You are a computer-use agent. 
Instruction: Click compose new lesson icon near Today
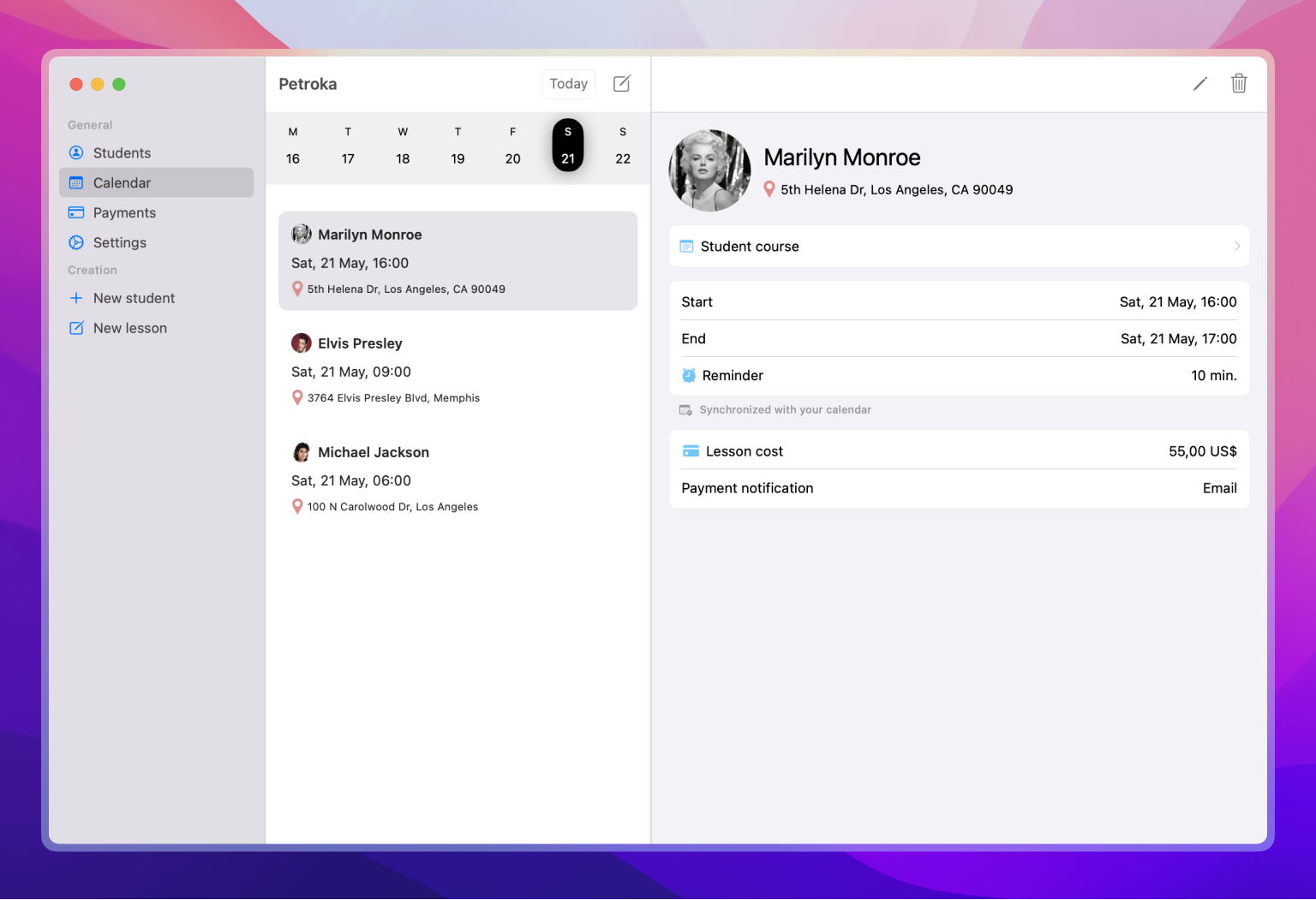[x=622, y=84]
